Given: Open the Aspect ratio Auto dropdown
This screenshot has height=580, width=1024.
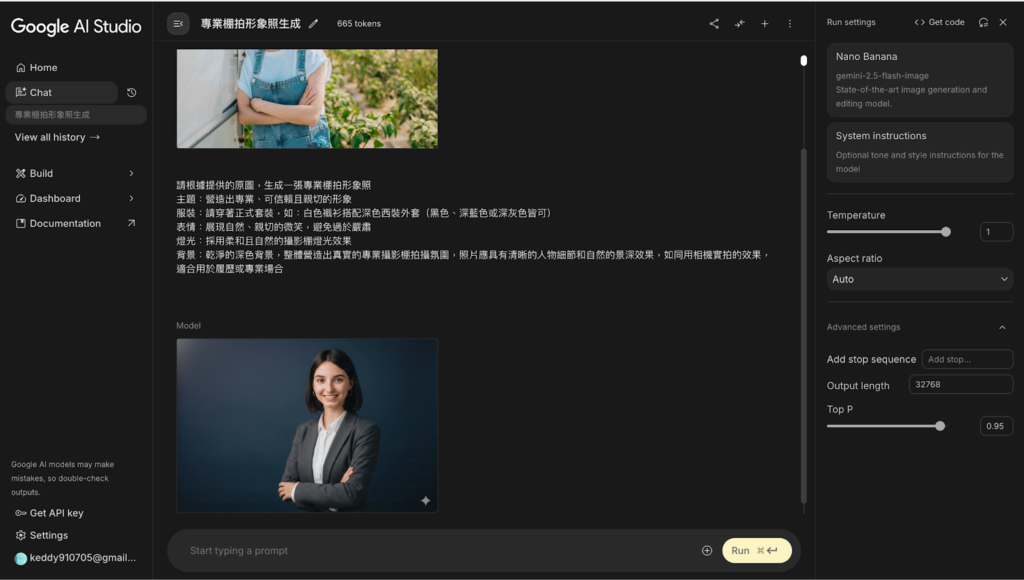Looking at the screenshot, I should coord(919,279).
